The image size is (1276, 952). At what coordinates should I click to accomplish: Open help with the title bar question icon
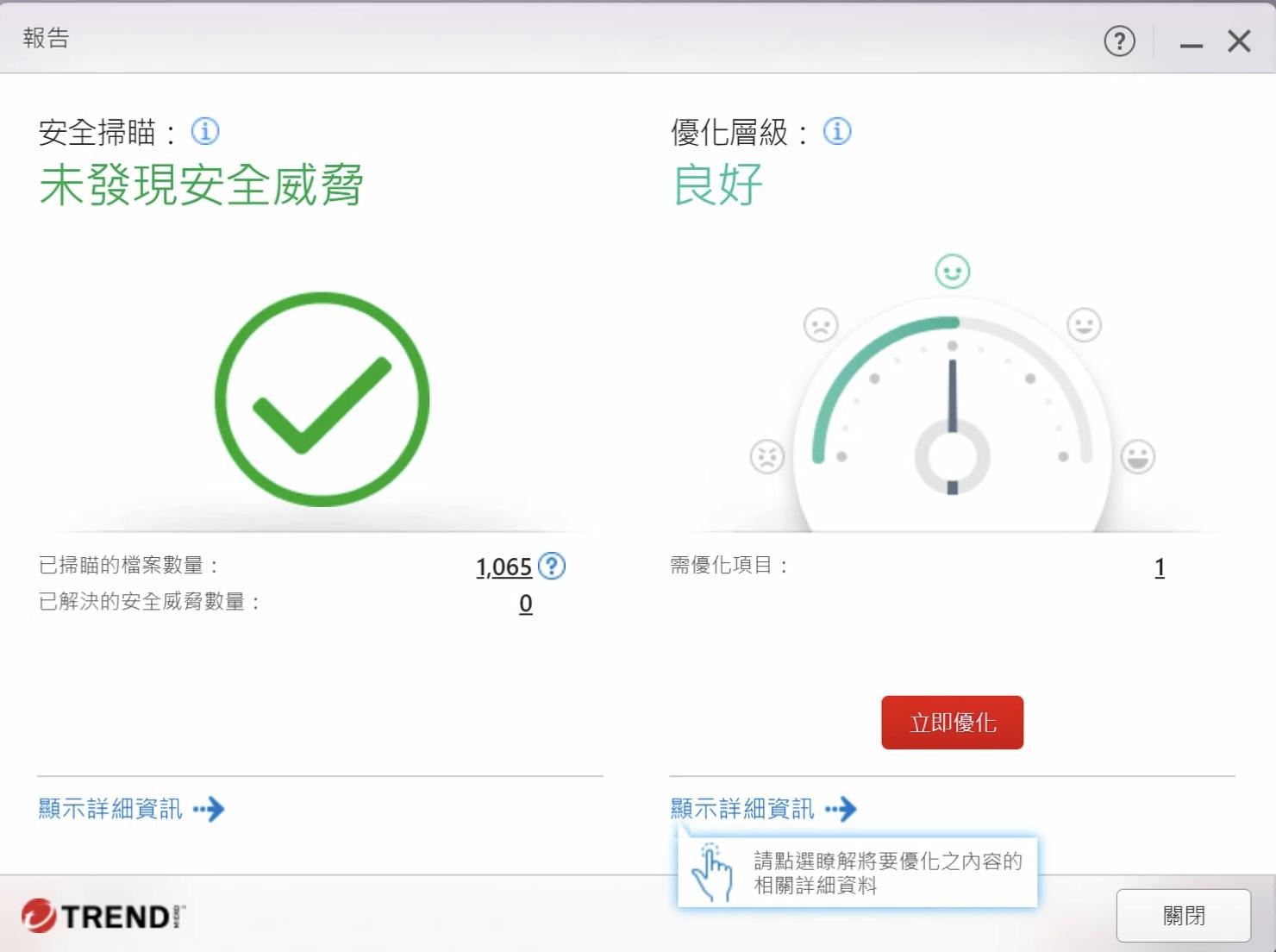[1119, 41]
